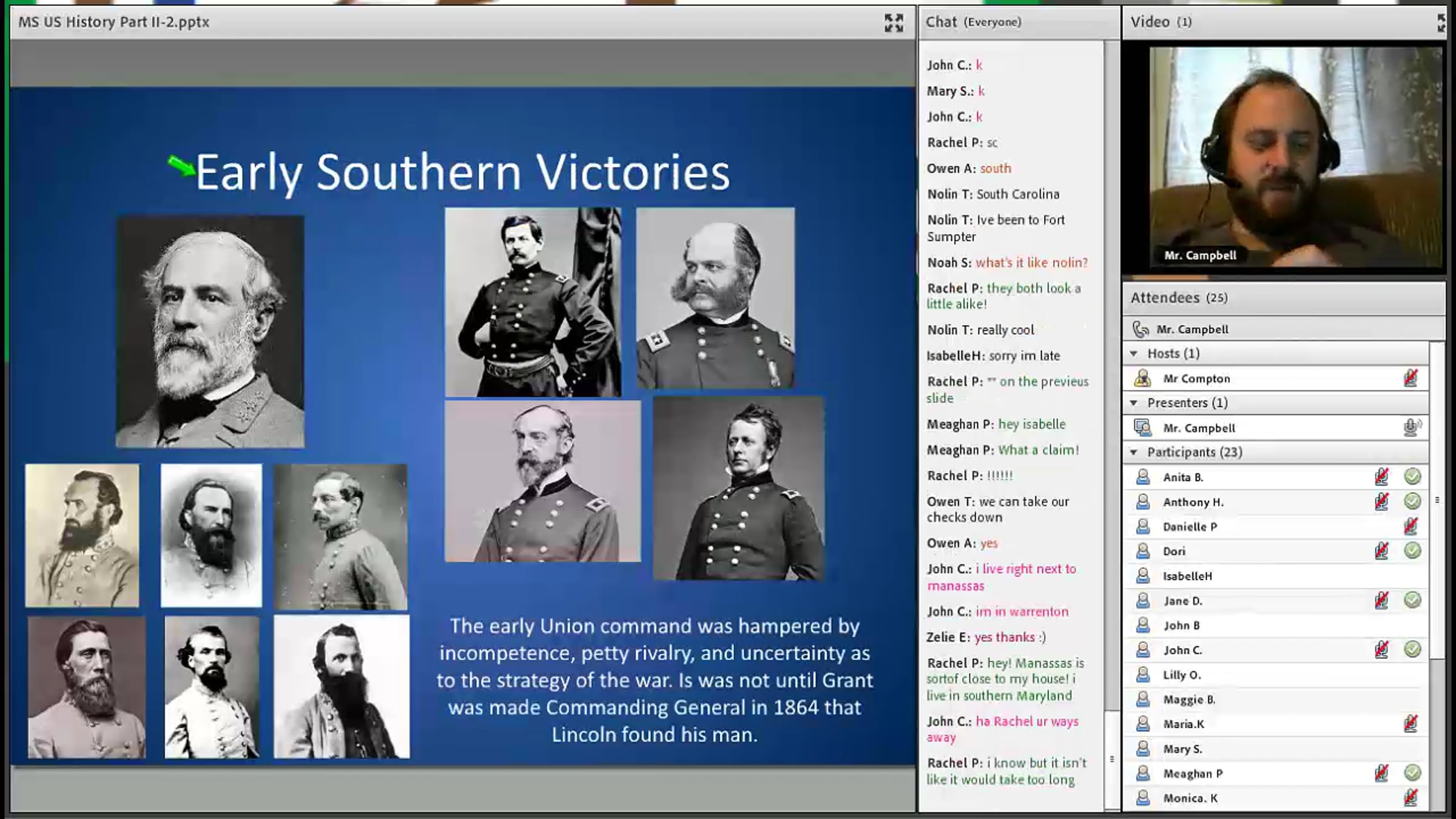The image size is (1456, 819).
Task: Collapse the Presenters group
Action: 1133,403
